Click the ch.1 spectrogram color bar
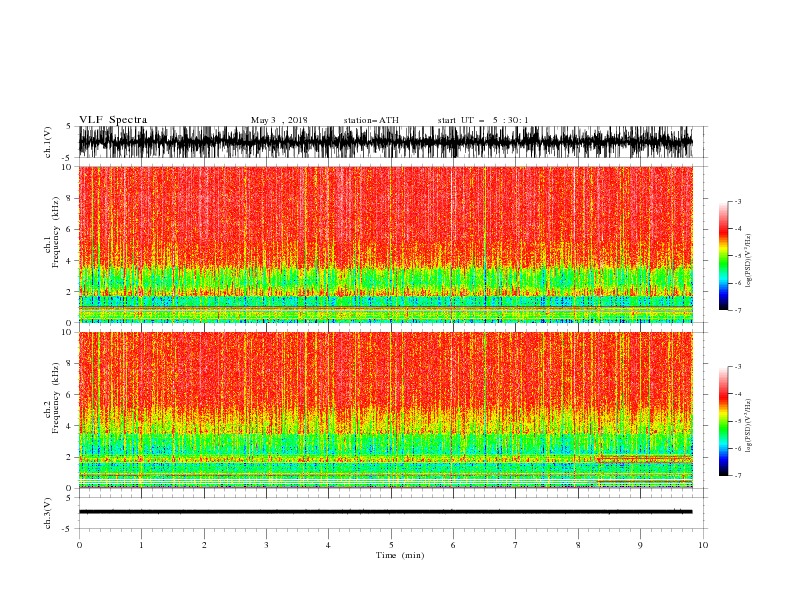Image resolution: width=792 pixels, height=612 pixels. tap(723, 256)
